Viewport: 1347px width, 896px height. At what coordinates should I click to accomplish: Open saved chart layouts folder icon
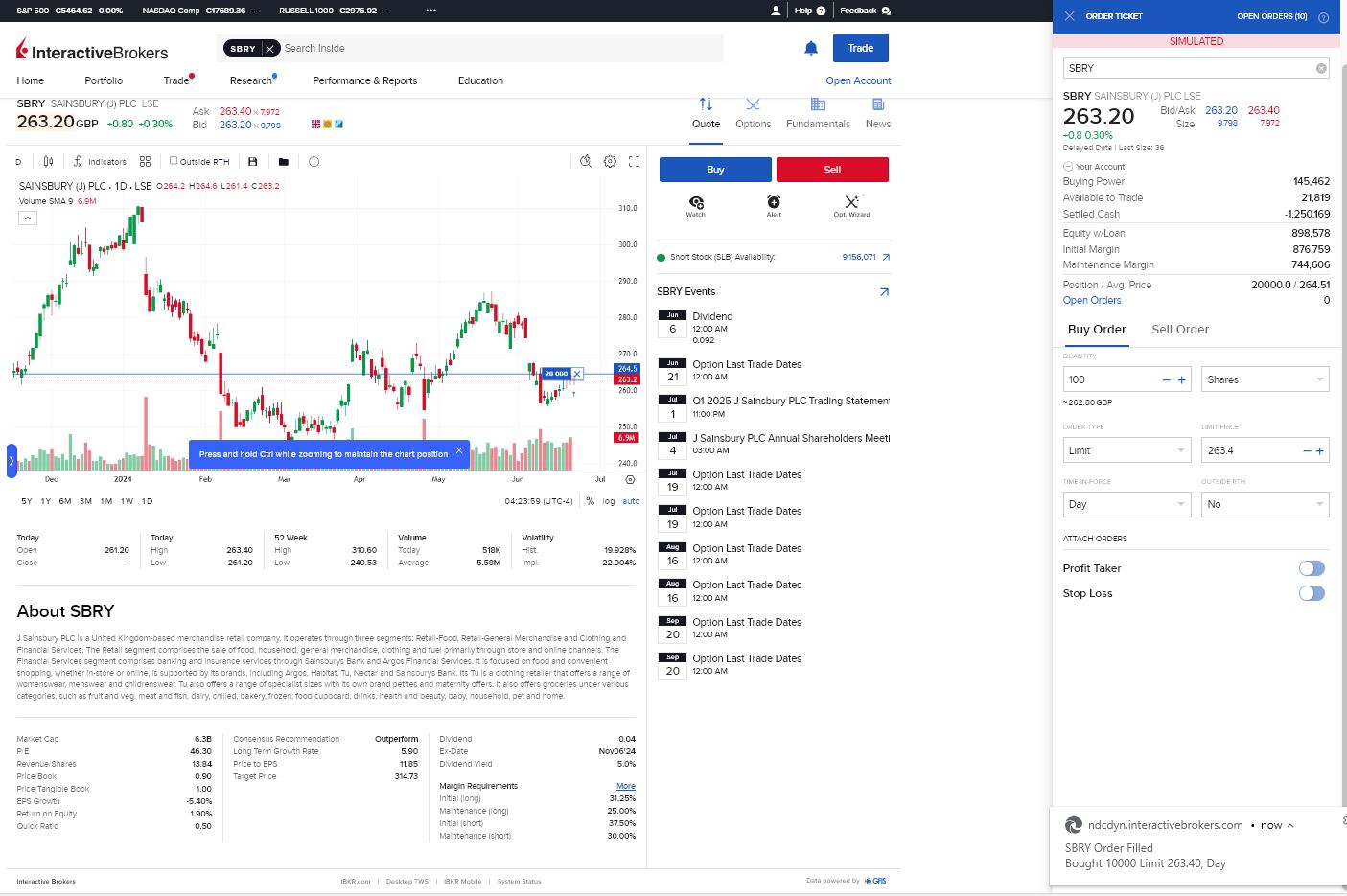tap(284, 162)
